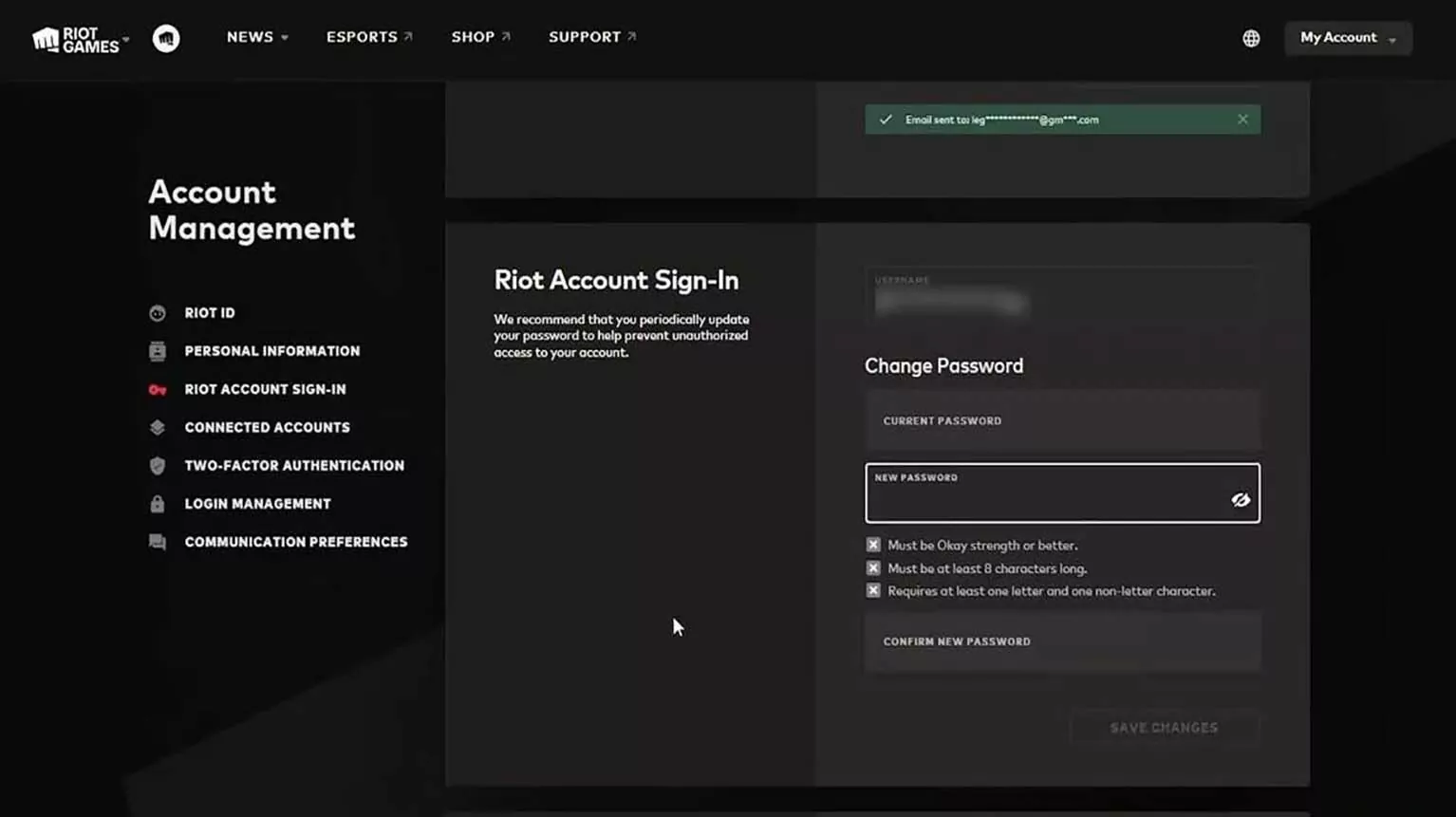The image size is (1456, 817).
Task: Click the globe language selector icon
Action: [x=1250, y=38]
